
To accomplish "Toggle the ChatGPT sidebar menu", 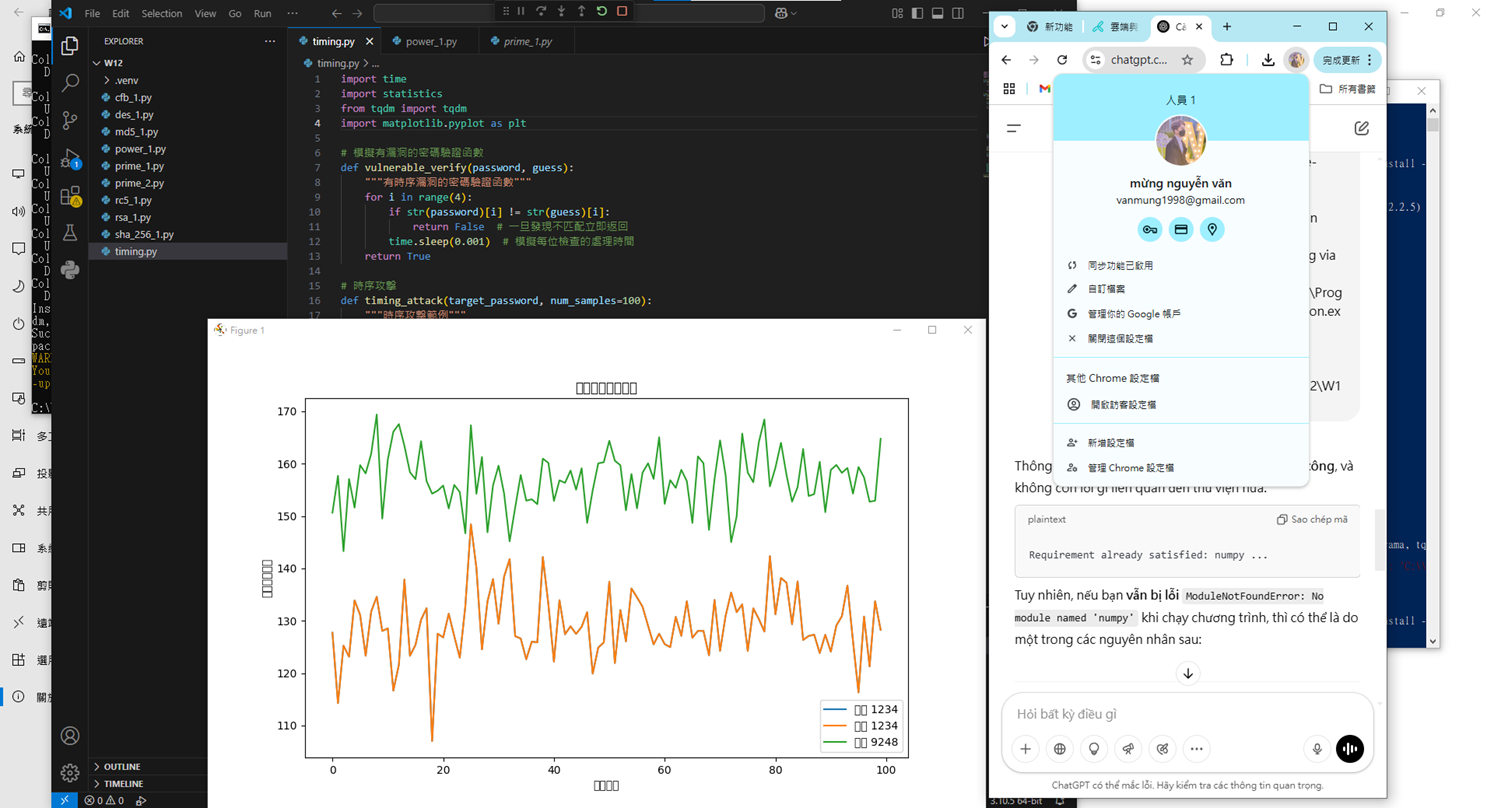I will [x=1014, y=128].
